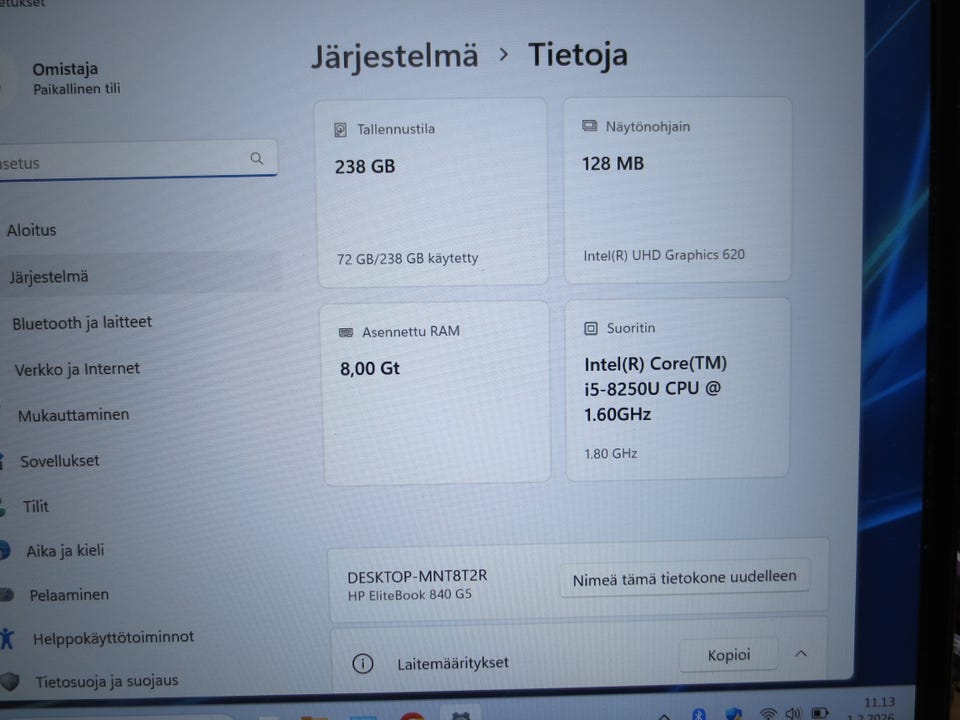
Task: Click Nimeä tämä tietokone uudelleen button
Action: point(684,578)
